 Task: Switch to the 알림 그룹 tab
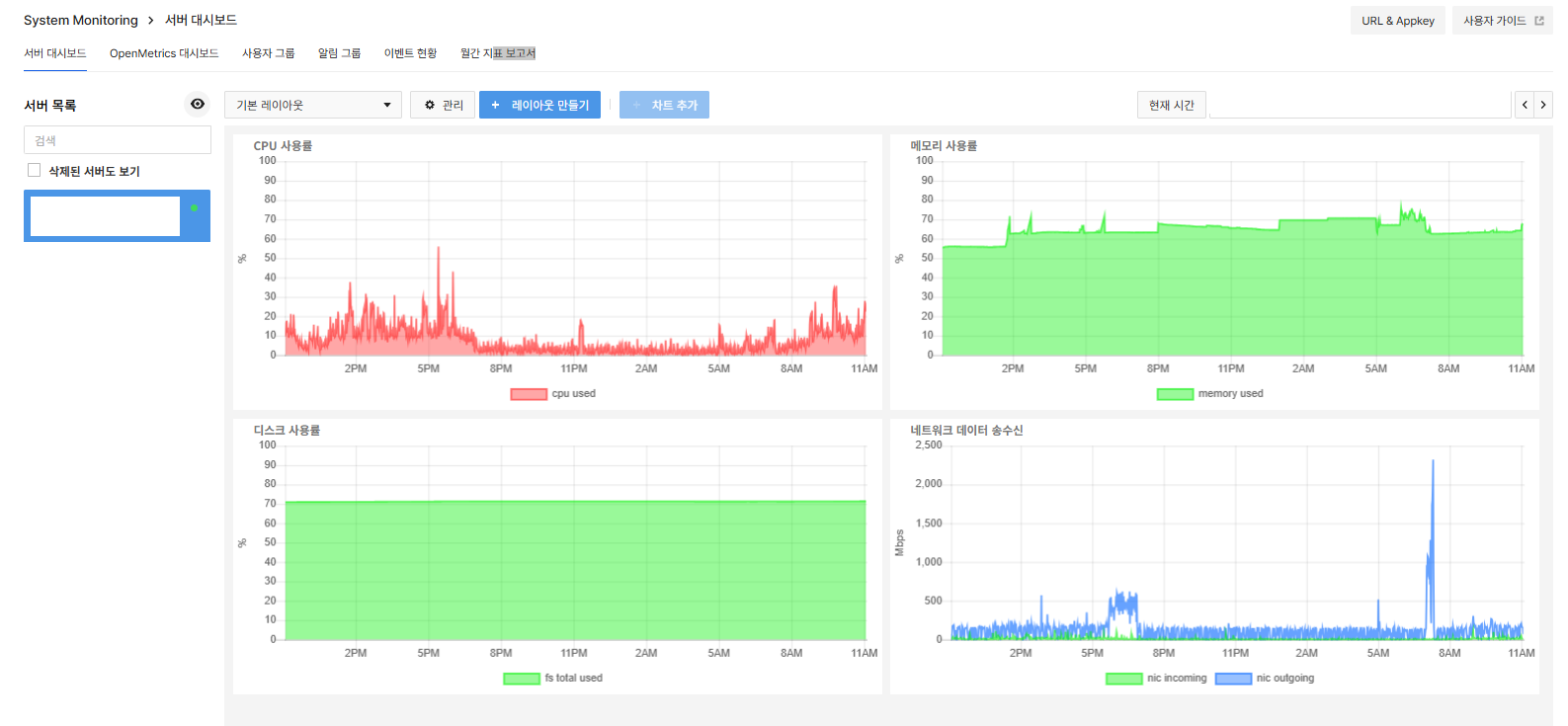point(339,53)
